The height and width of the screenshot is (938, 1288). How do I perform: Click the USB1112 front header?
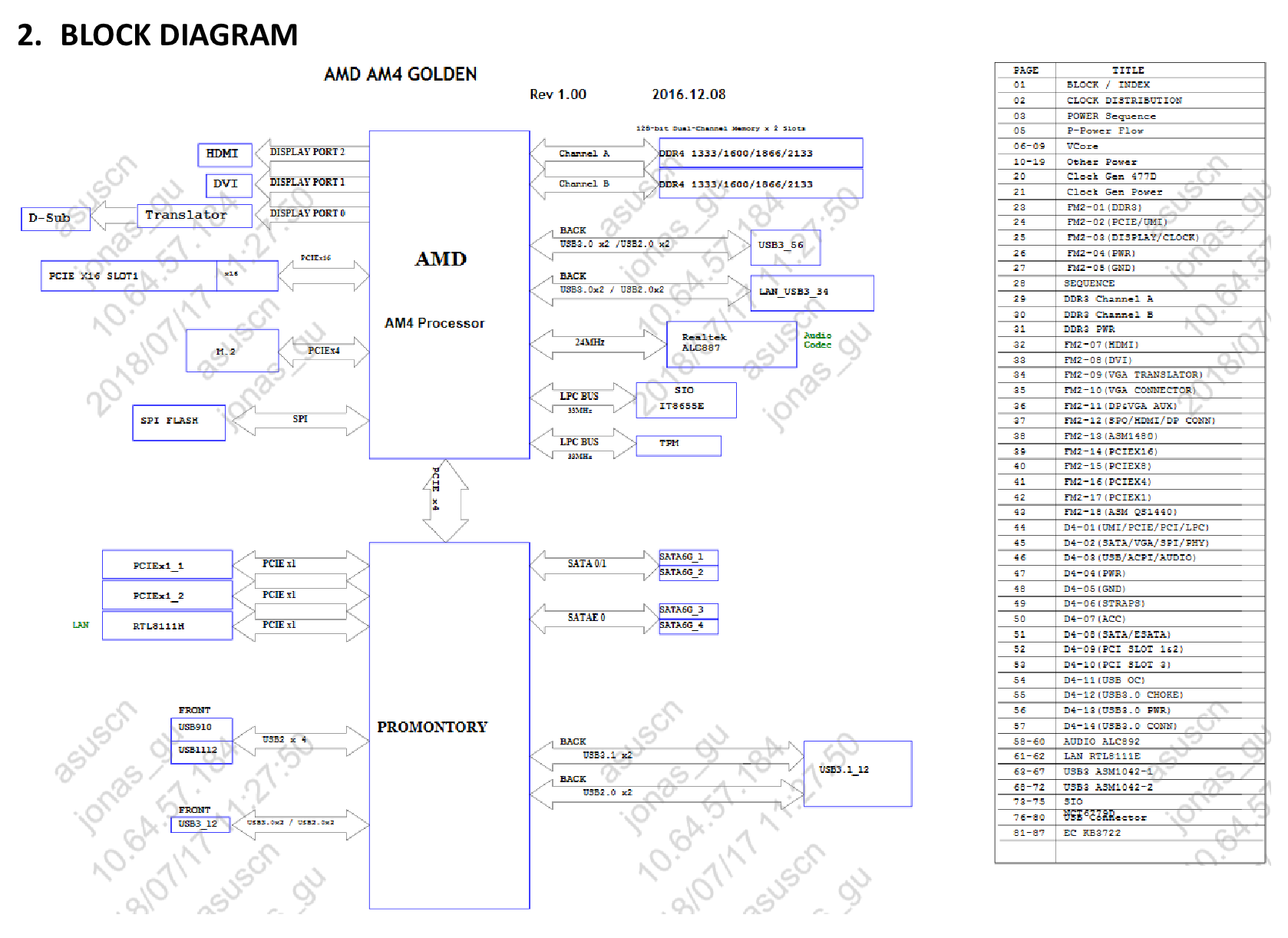pyautogui.click(x=201, y=751)
